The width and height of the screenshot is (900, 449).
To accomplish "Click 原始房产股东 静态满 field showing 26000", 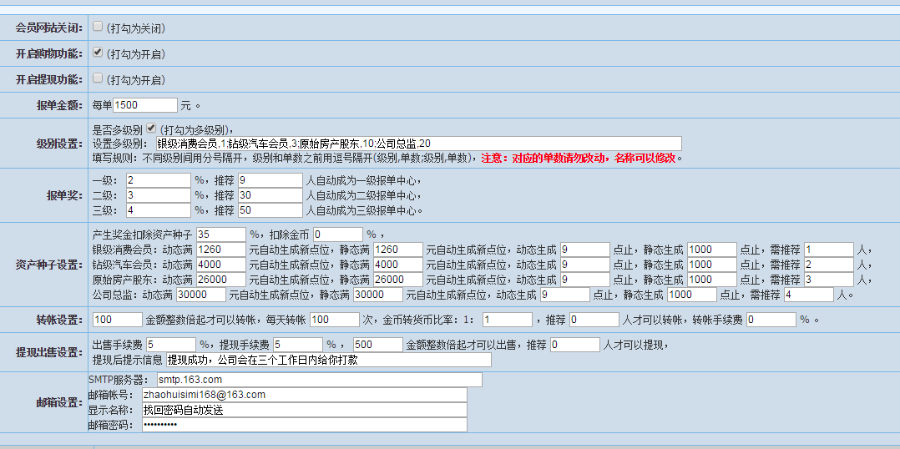I will click(x=398, y=280).
